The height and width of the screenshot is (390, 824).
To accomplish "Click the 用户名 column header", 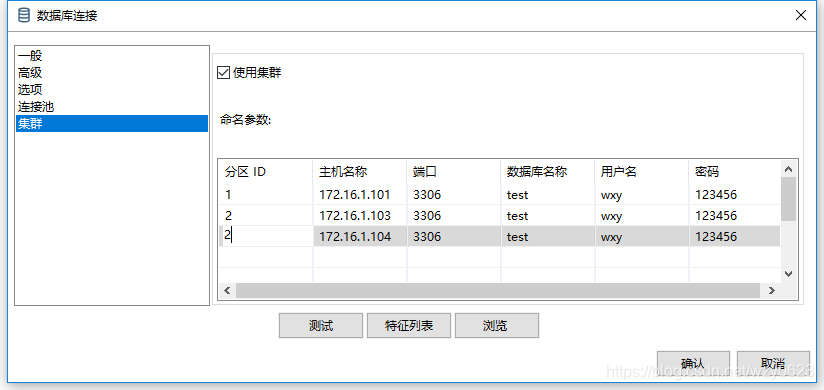I will click(642, 171).
